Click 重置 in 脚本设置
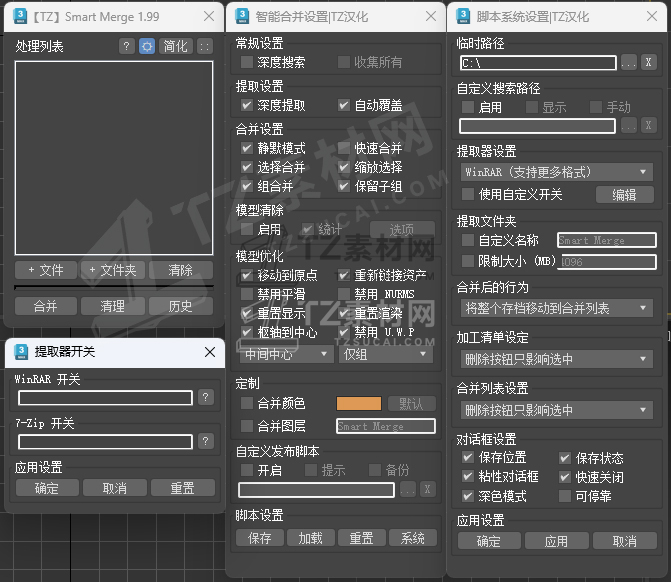This screenshot has width=671, height=582. (362, 538)
